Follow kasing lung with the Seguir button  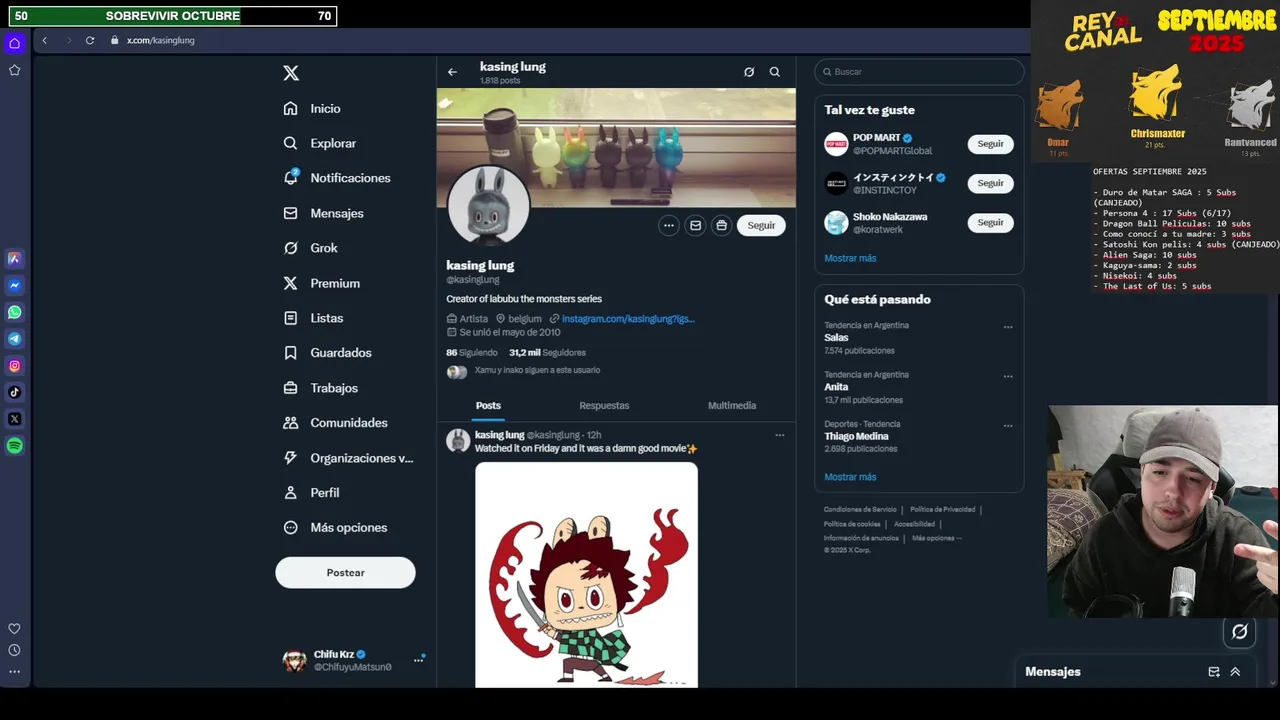761,226
